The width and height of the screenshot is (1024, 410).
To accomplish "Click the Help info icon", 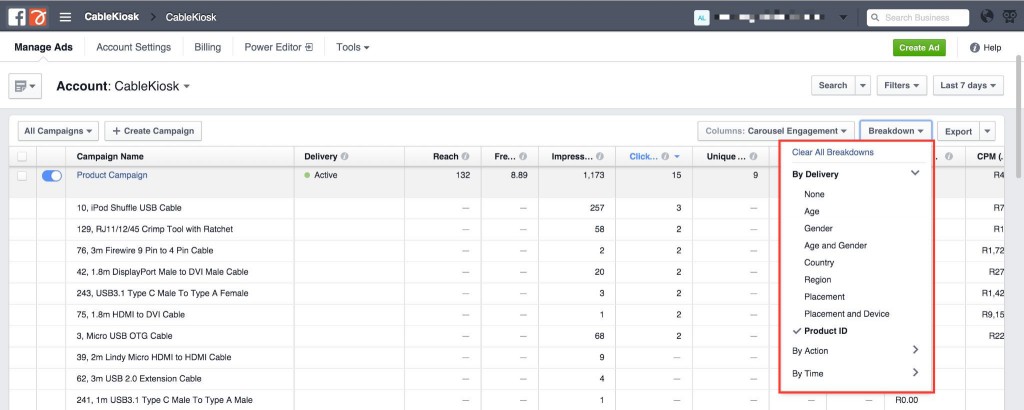I will pyautogui.click(x=974, y=48).
